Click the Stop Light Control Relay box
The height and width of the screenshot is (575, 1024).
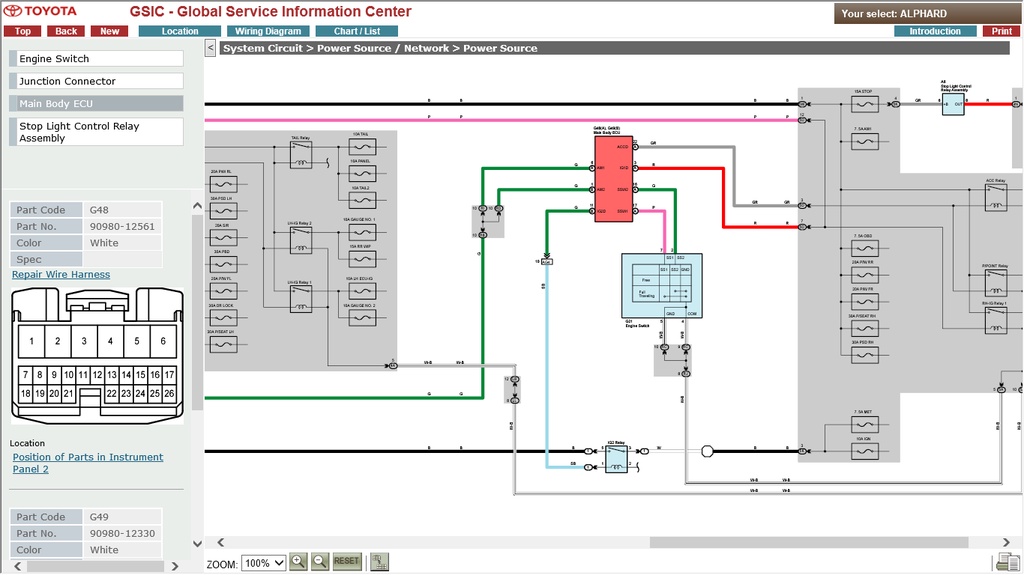[x=953, y=104]
